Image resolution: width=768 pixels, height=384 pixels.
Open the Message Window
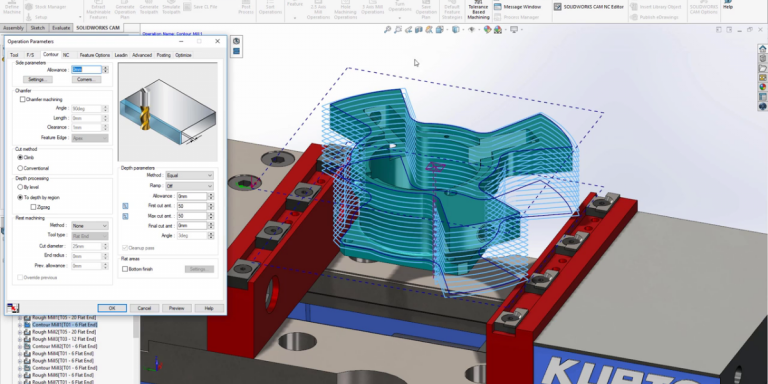coord(517,7)
